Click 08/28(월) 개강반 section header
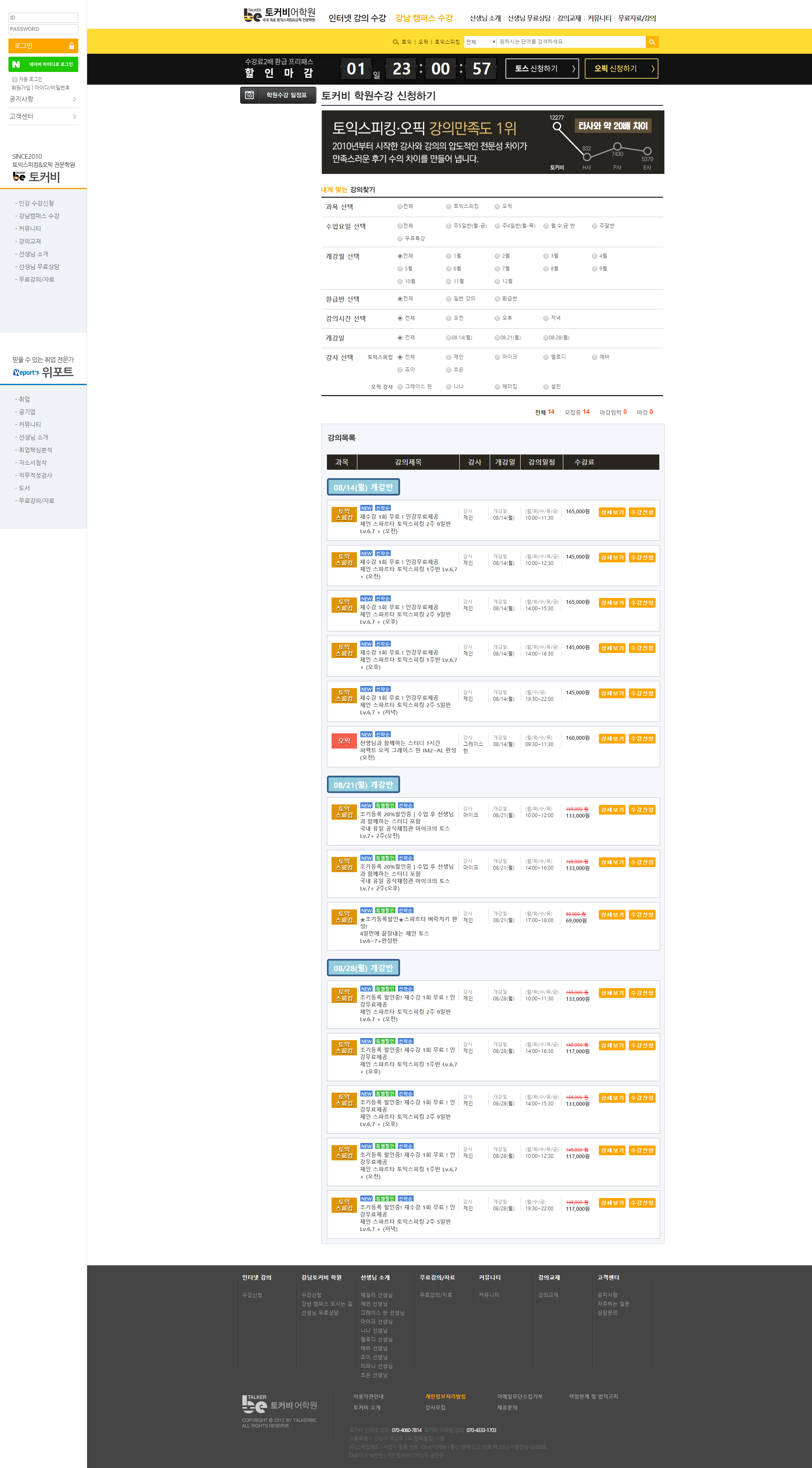The image size is (812, 1468). [363, 968]
